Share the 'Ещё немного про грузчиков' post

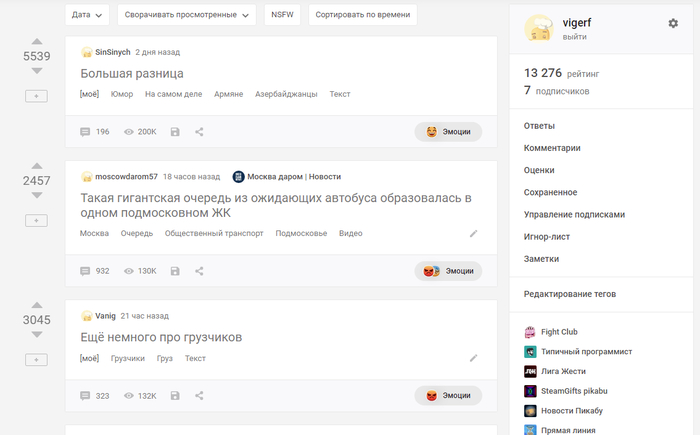point(199,395)
